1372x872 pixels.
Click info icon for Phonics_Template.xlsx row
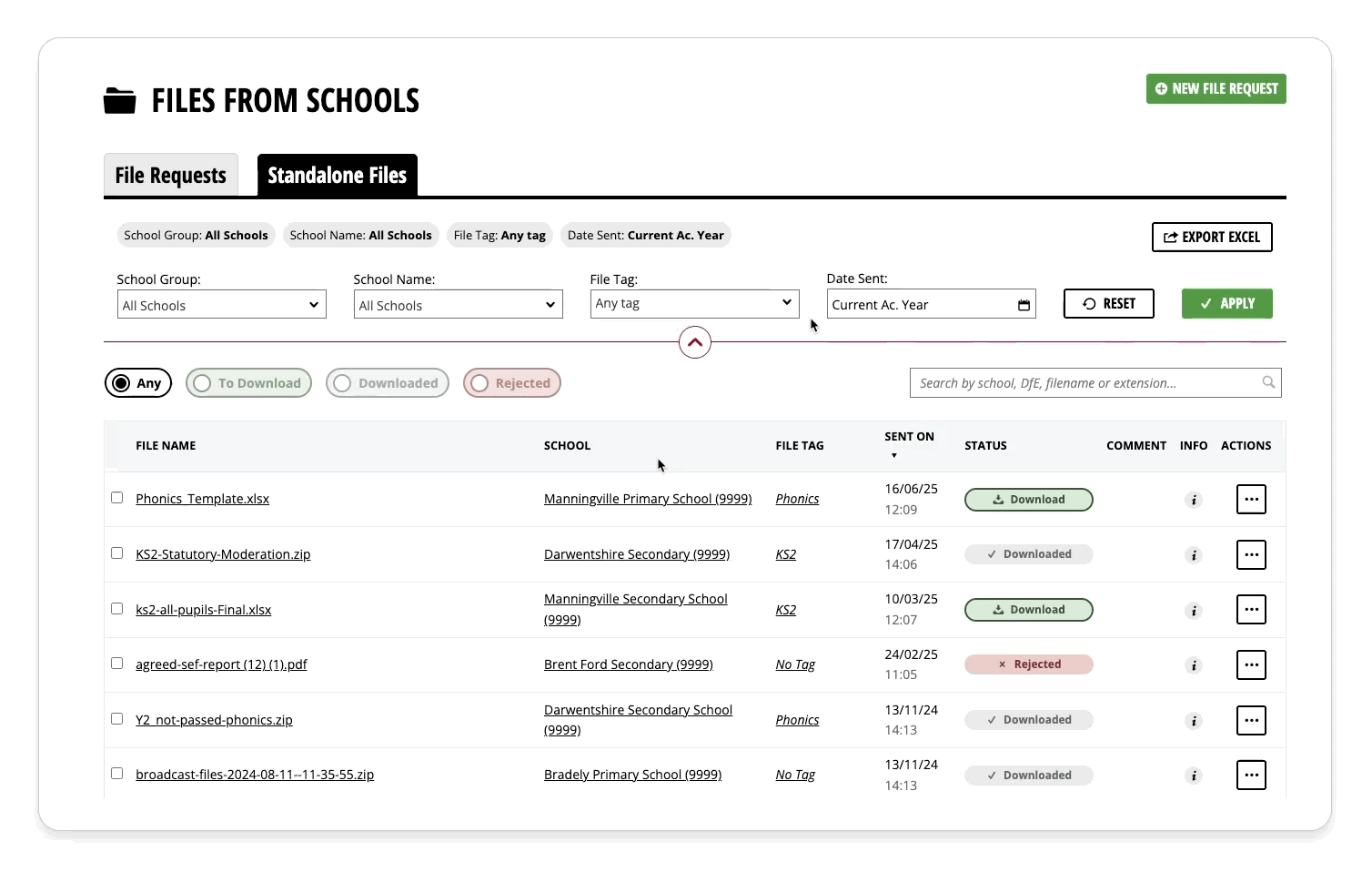tap(1194, 500)
